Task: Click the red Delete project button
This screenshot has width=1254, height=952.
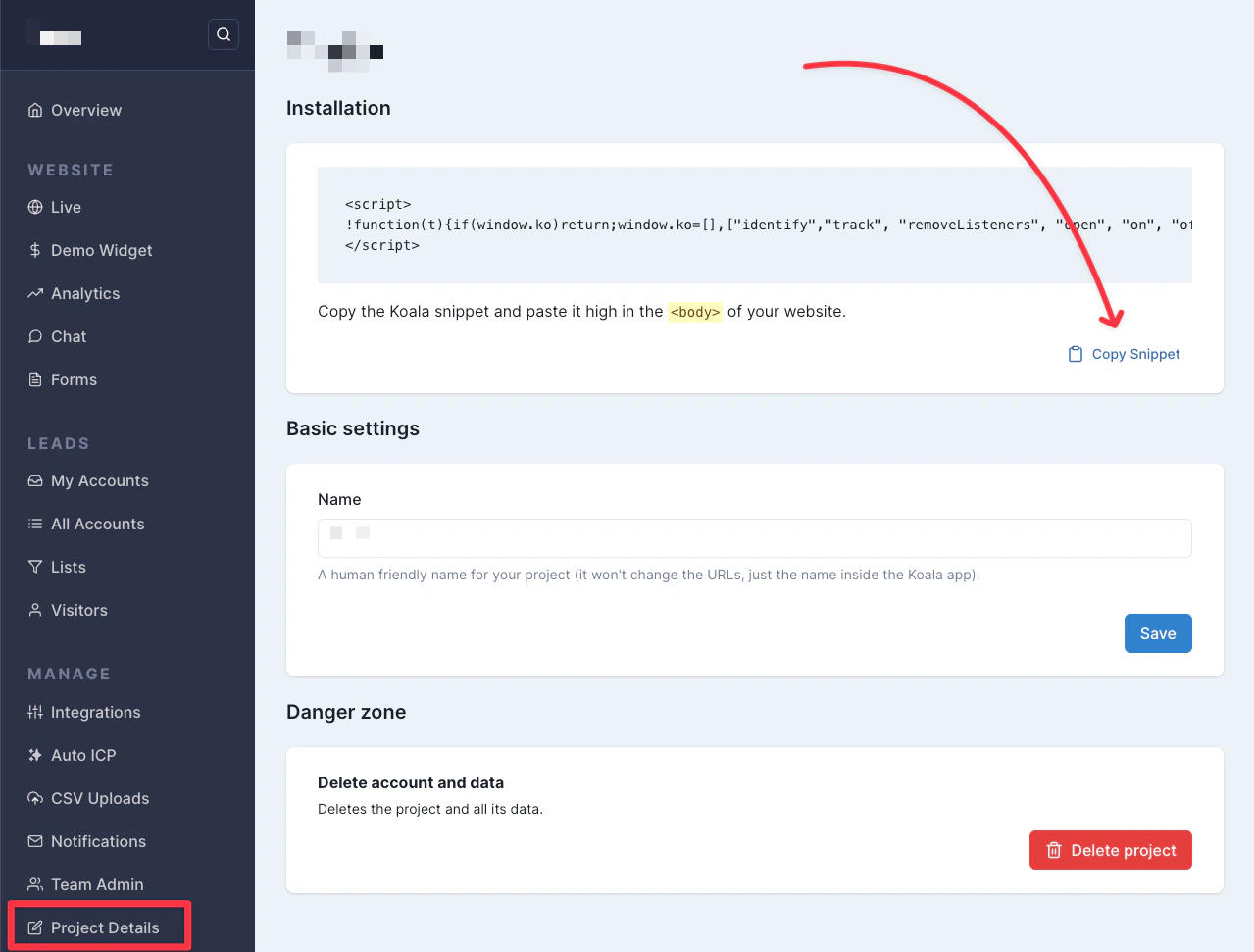Action: coord(1111,850)
